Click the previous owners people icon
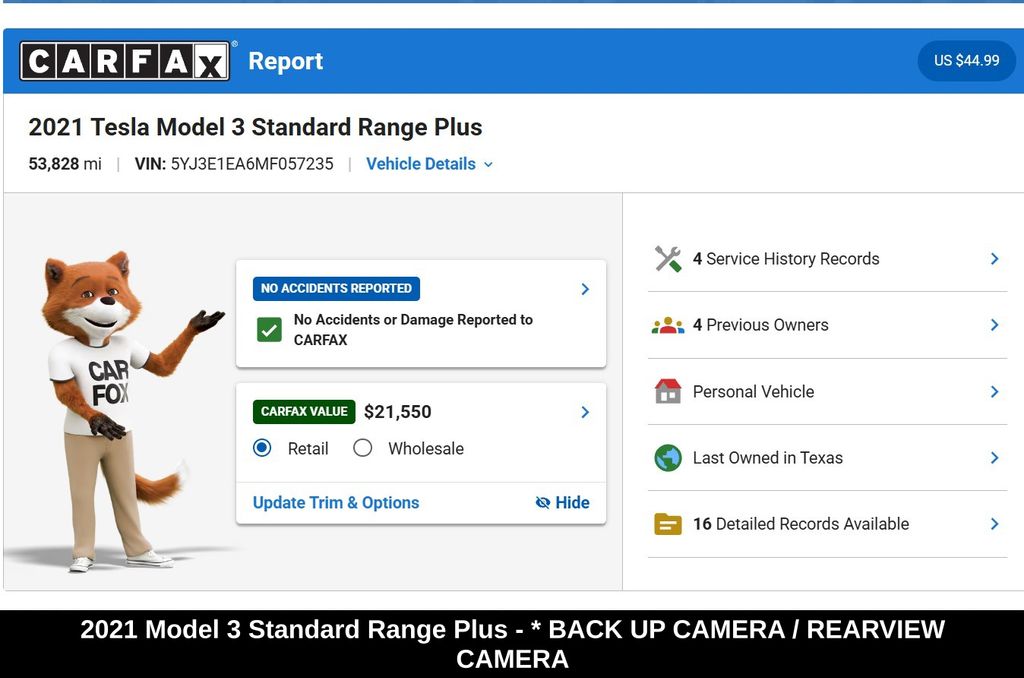 pos(667,325)
